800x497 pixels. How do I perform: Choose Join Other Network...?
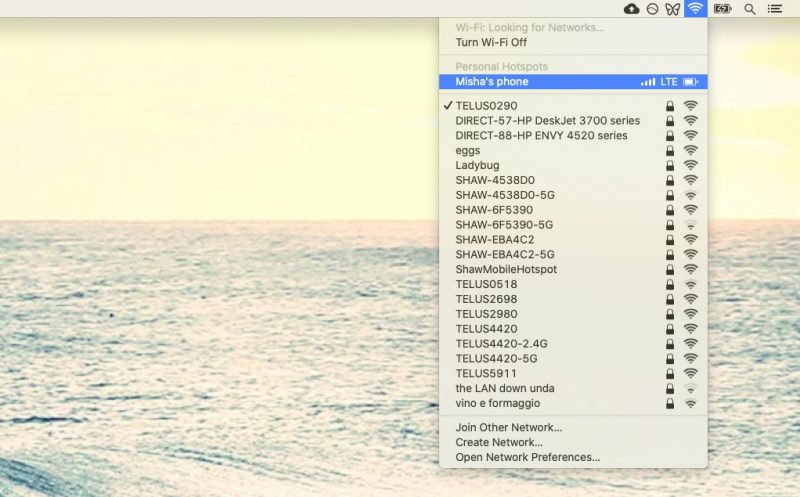tap(573, 428)
